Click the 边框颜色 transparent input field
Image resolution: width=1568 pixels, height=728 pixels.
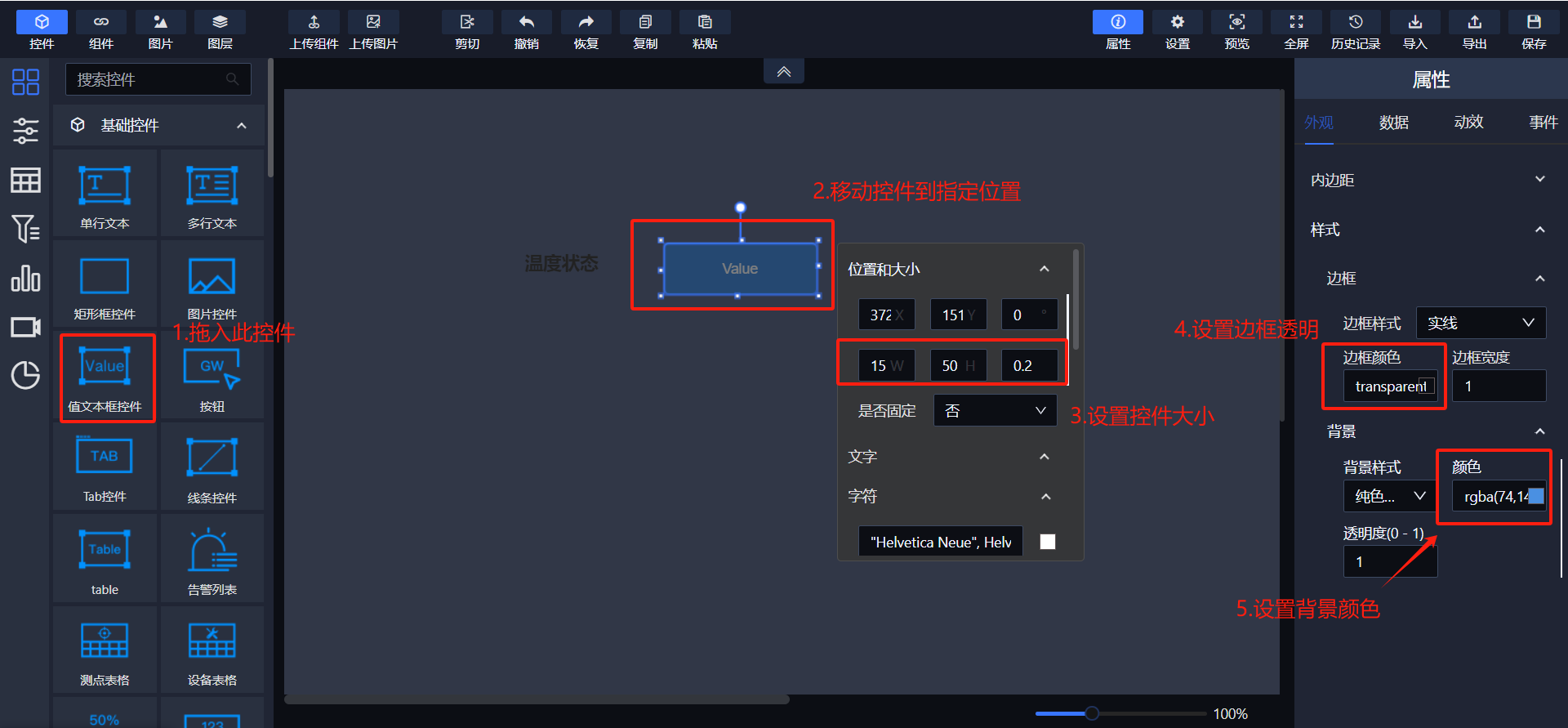click(1390, 386)
